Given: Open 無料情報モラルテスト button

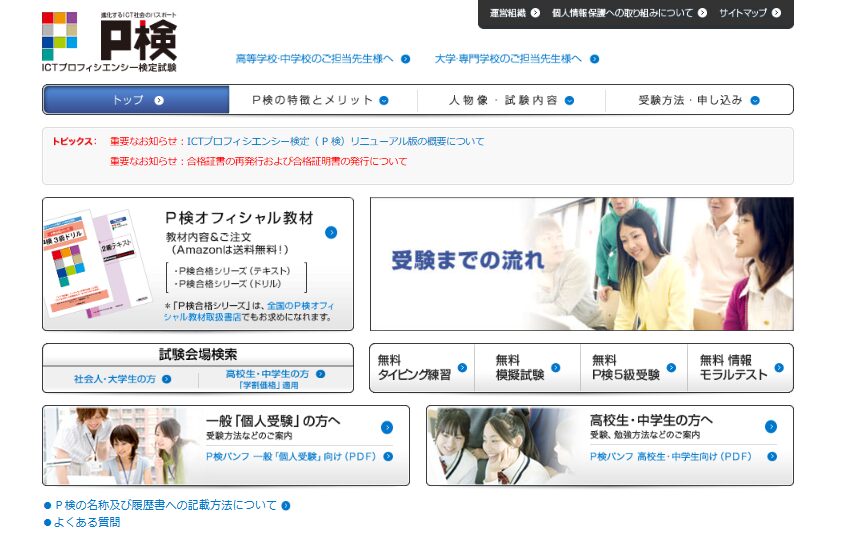Looking at the screenshot, I should pos(740,368).
